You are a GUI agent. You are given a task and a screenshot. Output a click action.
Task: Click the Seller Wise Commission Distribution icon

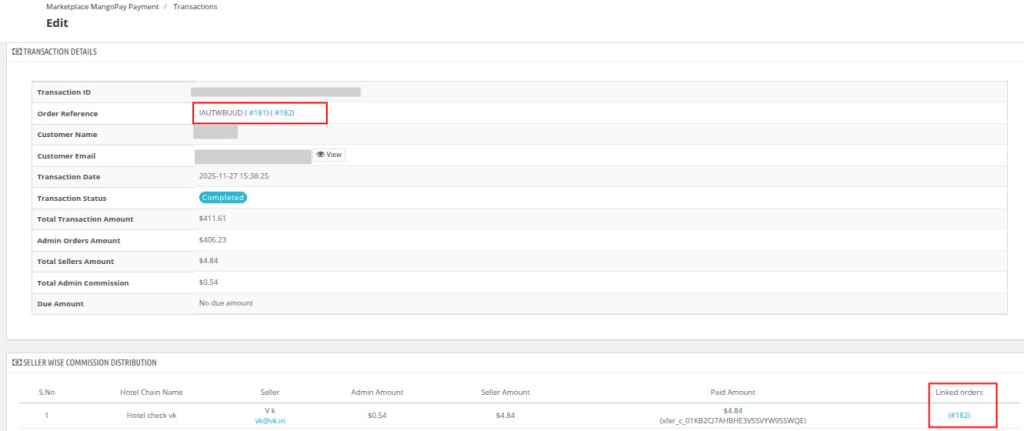pos(17,362)
